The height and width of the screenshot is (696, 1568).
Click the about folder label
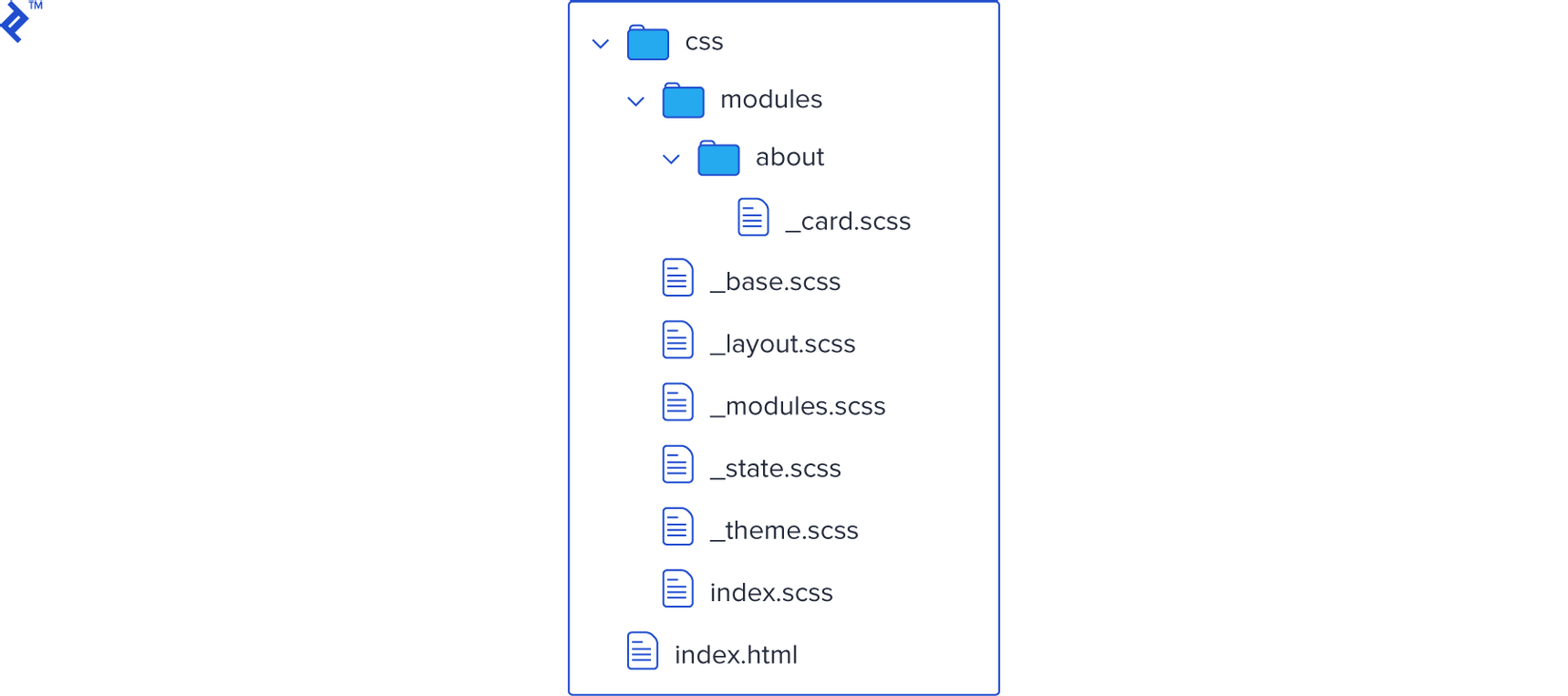click(790, 157)
